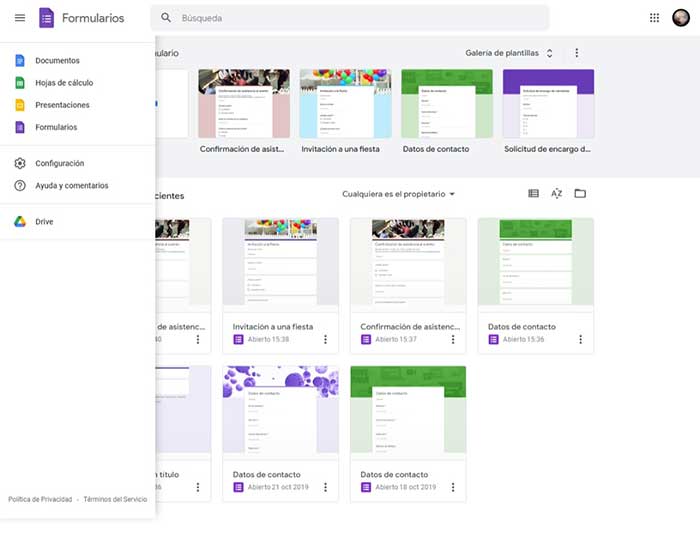700x544 pixels.
Task: Open Presentaciones from the side menu
Action: click(x=62, y=105)
